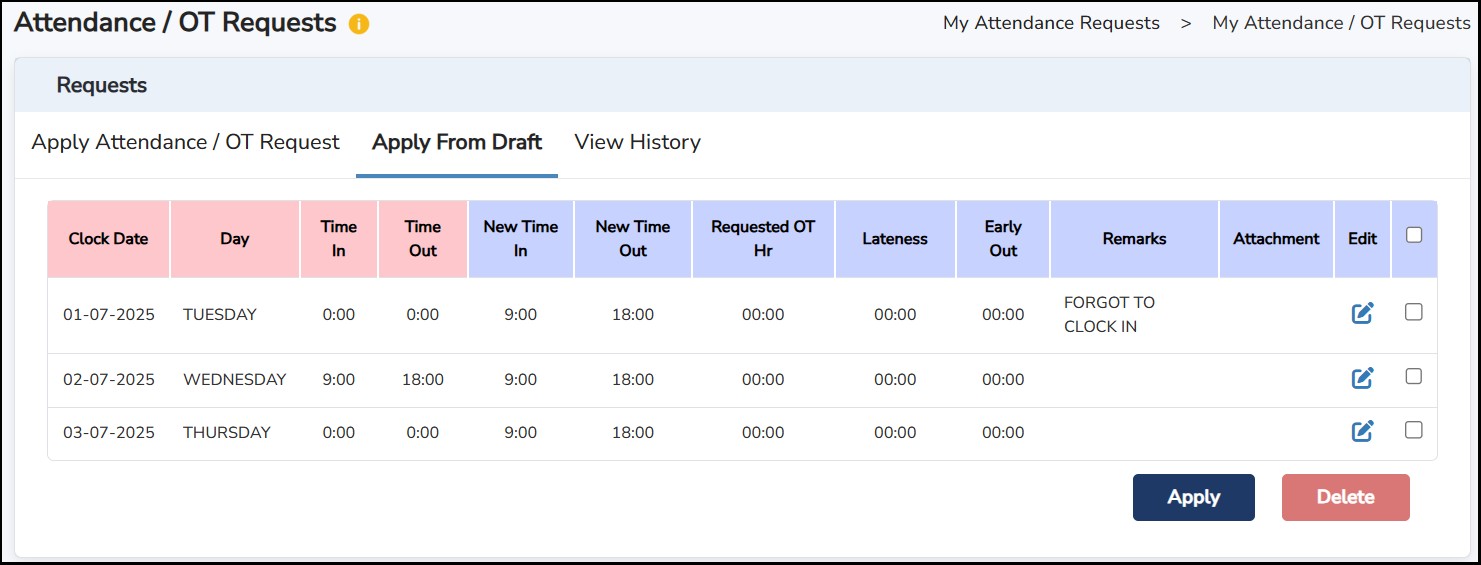The height and width of the screenshot is (565, 1481).
Task: Edit the 01-07-2025 Tuesday draft row
Action: [x=1362, y=313]
